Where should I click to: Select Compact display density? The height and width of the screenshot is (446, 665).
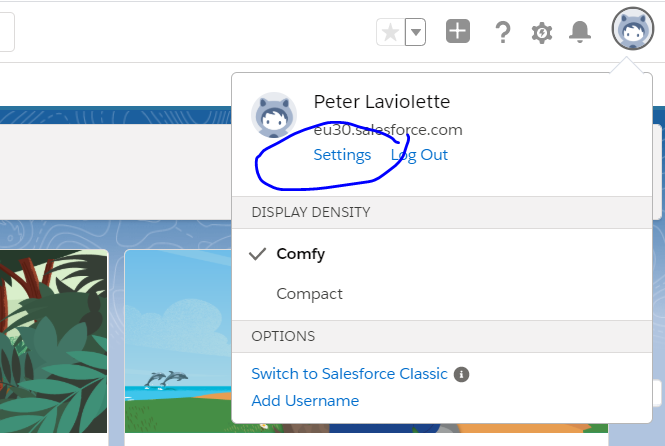(309, 294)
